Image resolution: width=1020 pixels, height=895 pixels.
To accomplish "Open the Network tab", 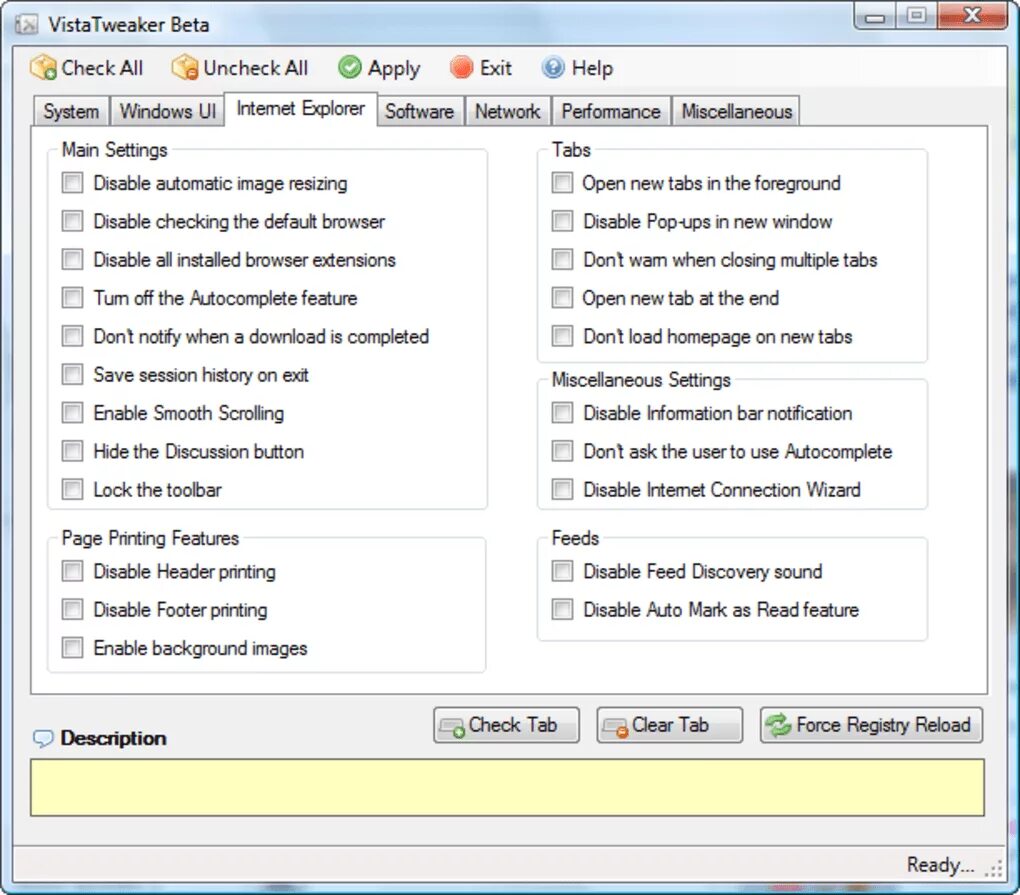I will click(x=507, y=111).
